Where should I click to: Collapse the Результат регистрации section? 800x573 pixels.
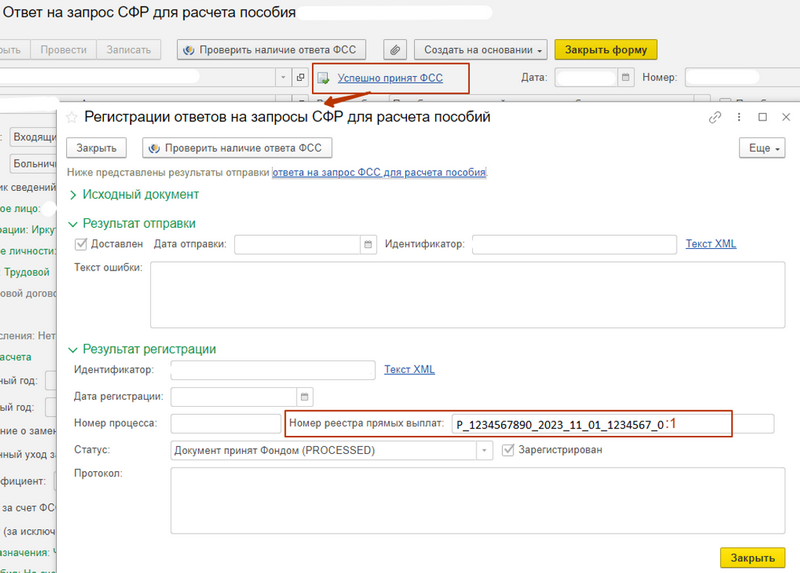coord(73,349)
